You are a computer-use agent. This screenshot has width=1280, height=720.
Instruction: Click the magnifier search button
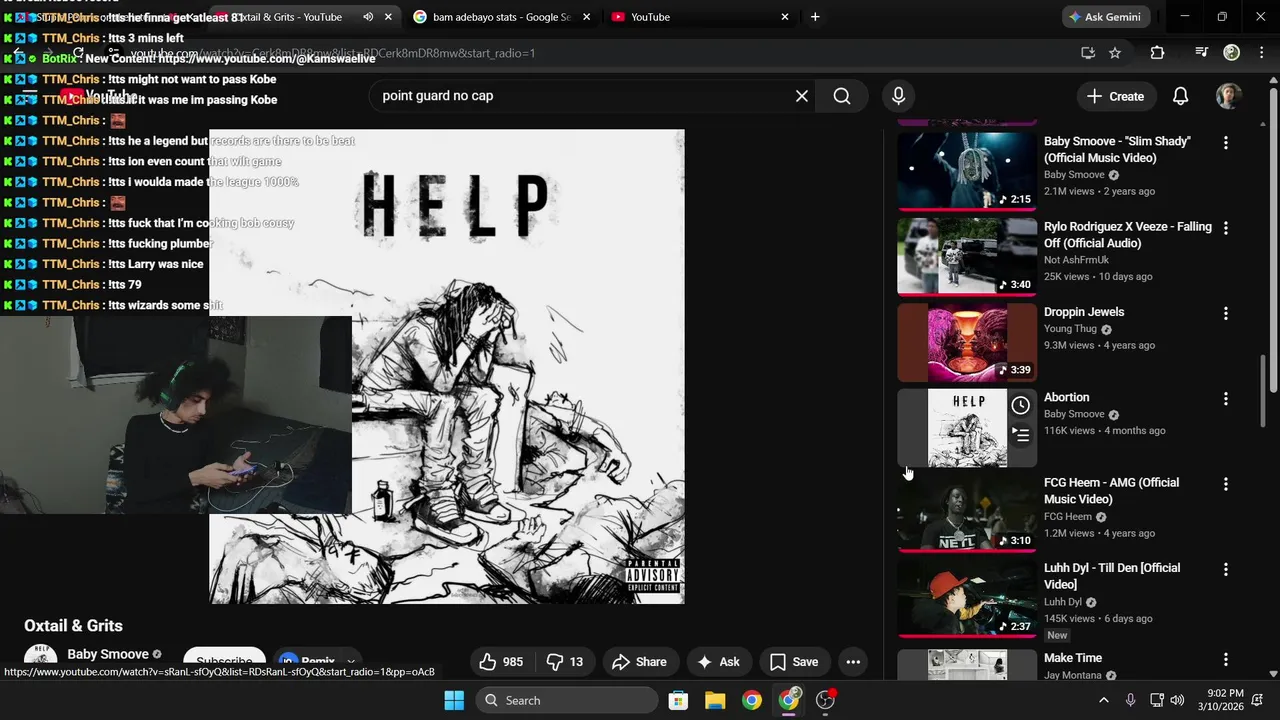pyautogui.click(x=842, y=96)
